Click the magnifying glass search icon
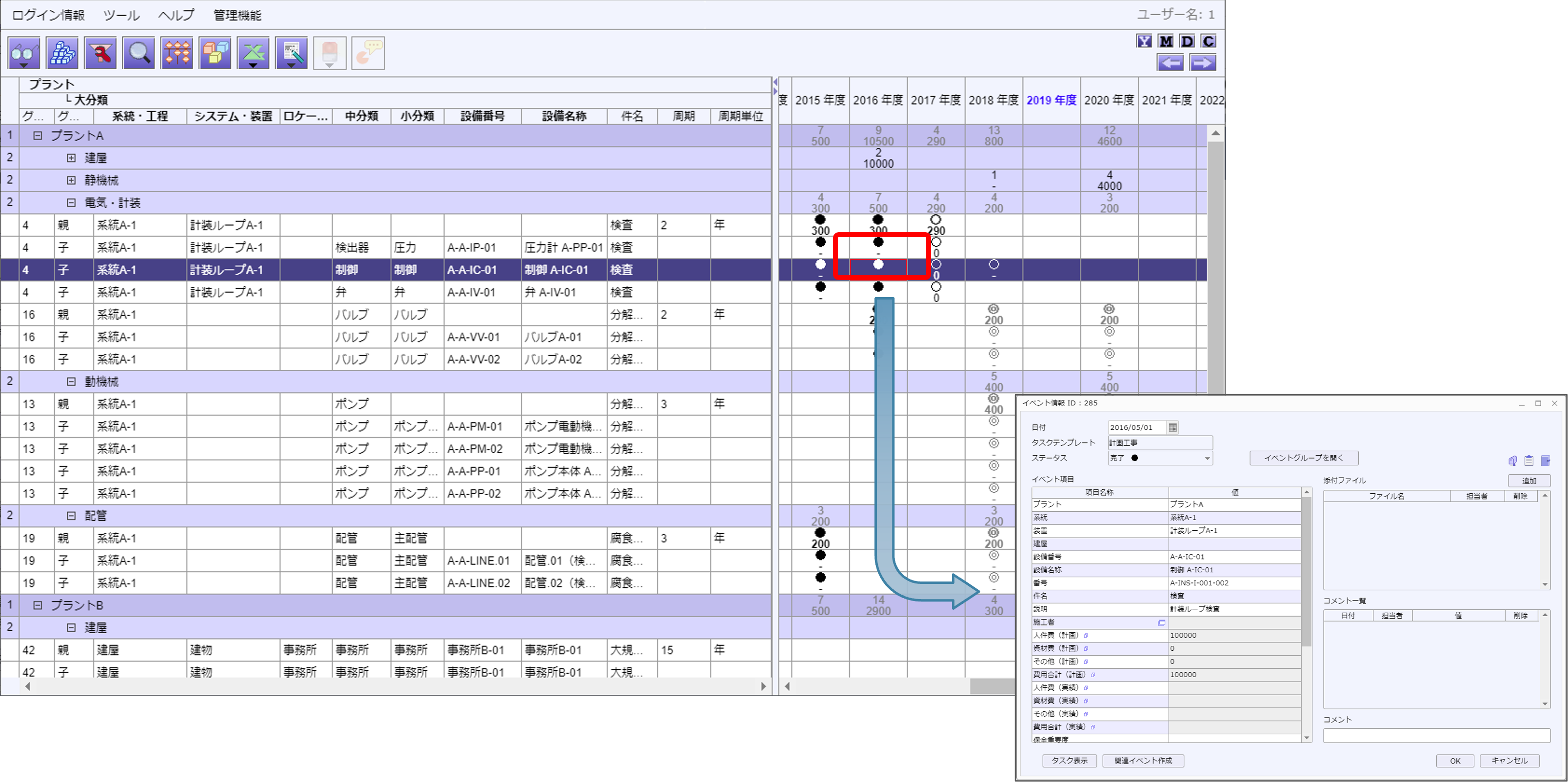Image resolution: width=1568 pixels, height=782 pixels. (139, 53)
